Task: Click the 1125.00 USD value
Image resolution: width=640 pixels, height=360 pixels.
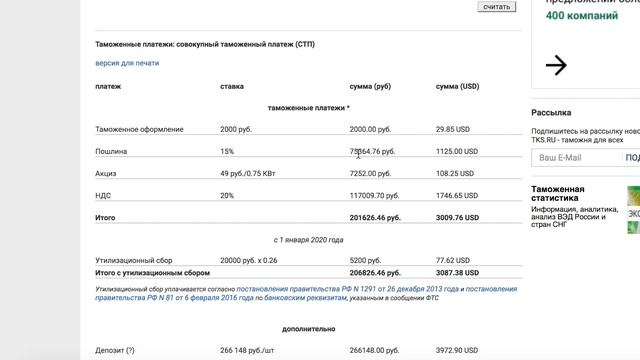Action: [x=457, y=151]
